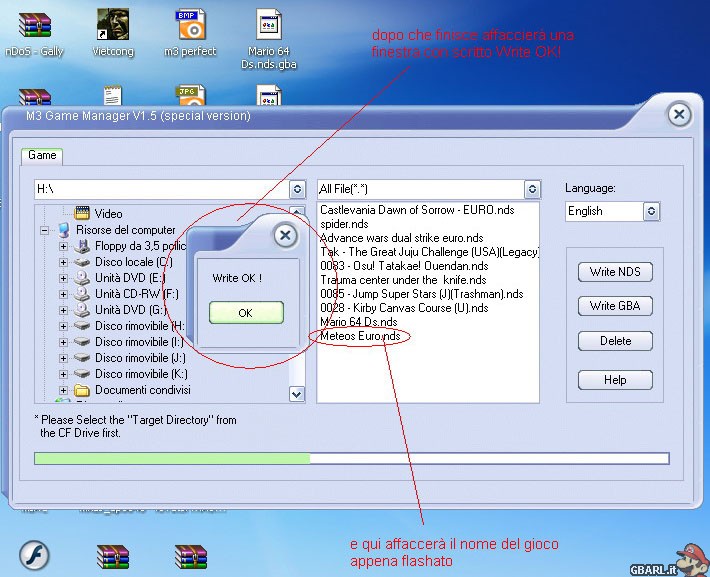Open the Language dropdown showing English

click(x=651, y=211)
